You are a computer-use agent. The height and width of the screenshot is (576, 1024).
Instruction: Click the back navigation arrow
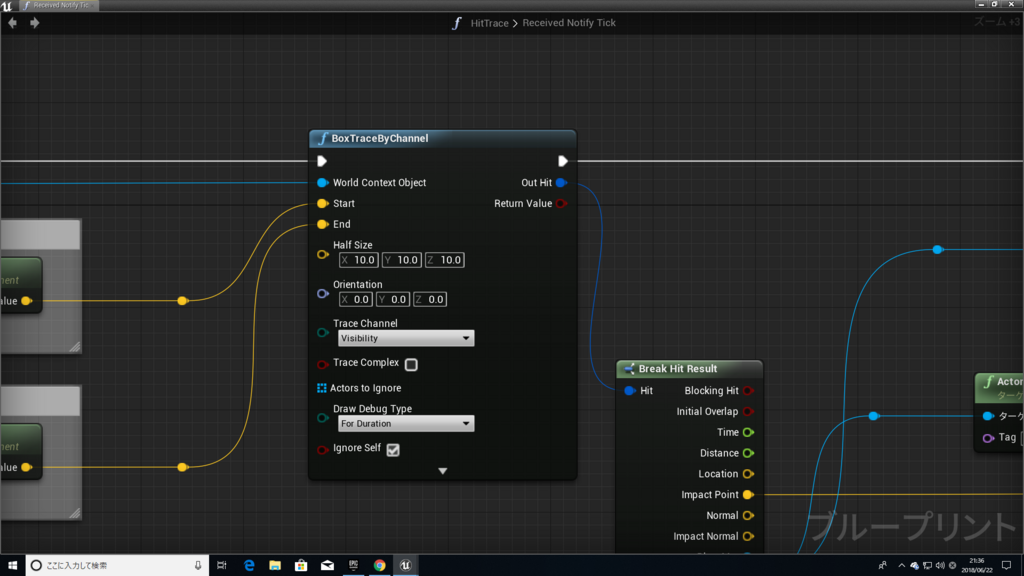tap(12, 23)
